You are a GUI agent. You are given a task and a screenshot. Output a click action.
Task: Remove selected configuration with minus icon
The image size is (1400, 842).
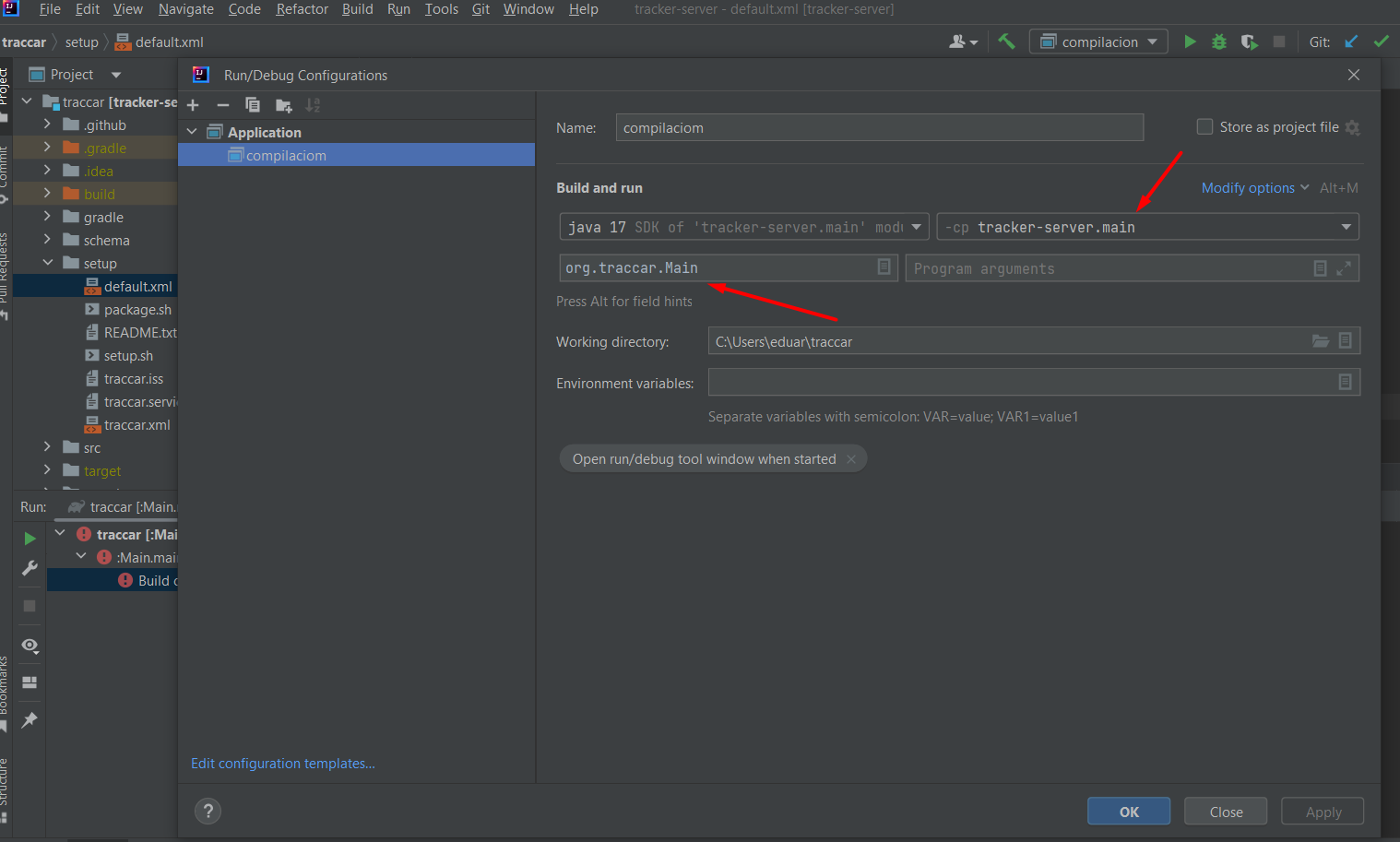point(222,105)
